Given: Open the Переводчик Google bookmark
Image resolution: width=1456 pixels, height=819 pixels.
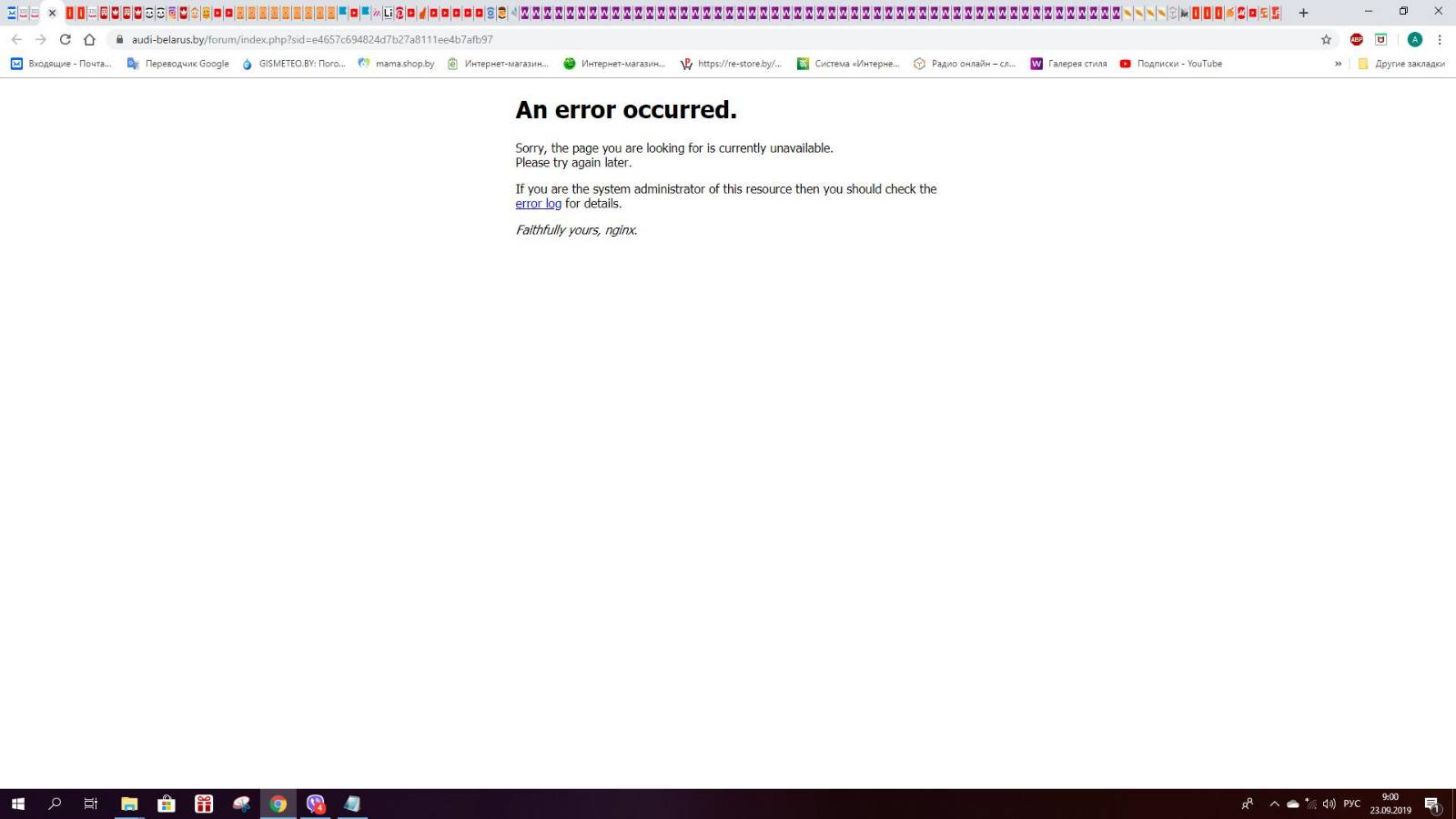Looking at the screenshot, I should click(x=178, y=64).
